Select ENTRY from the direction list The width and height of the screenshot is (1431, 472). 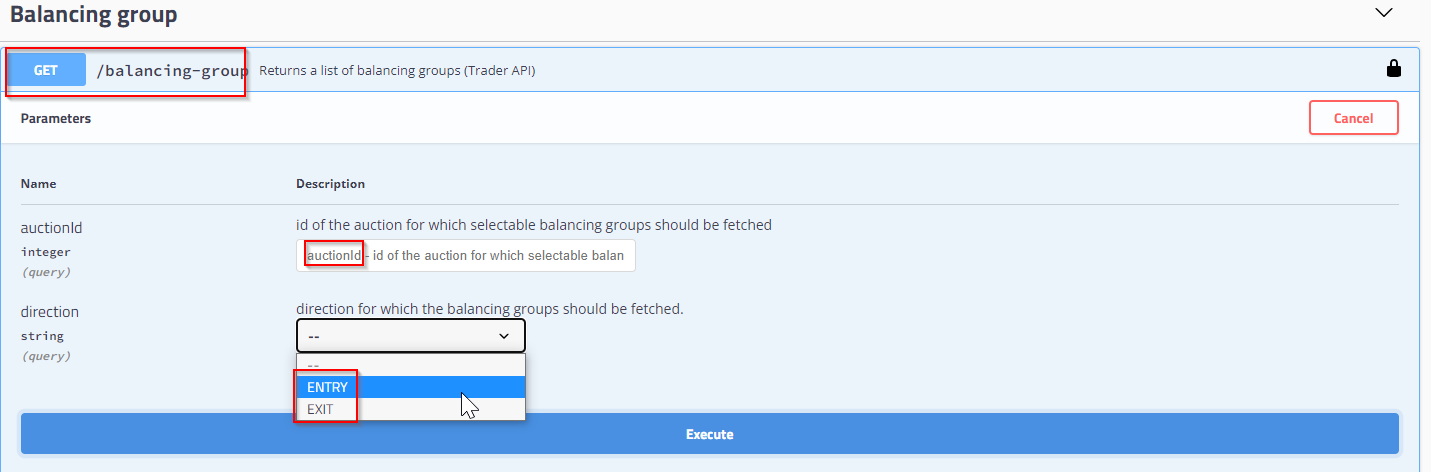coord(410,387)
